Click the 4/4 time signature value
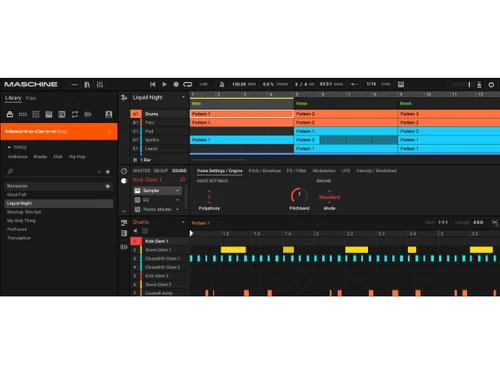The width and height of the screenshot is (500, 375). click(x=301, y=84)
